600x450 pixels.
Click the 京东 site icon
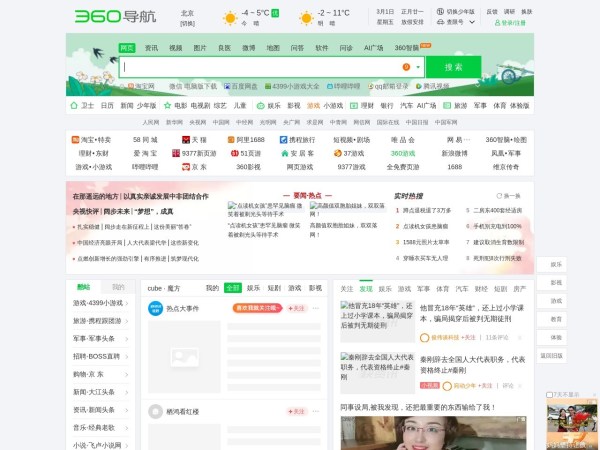point(185,167)
